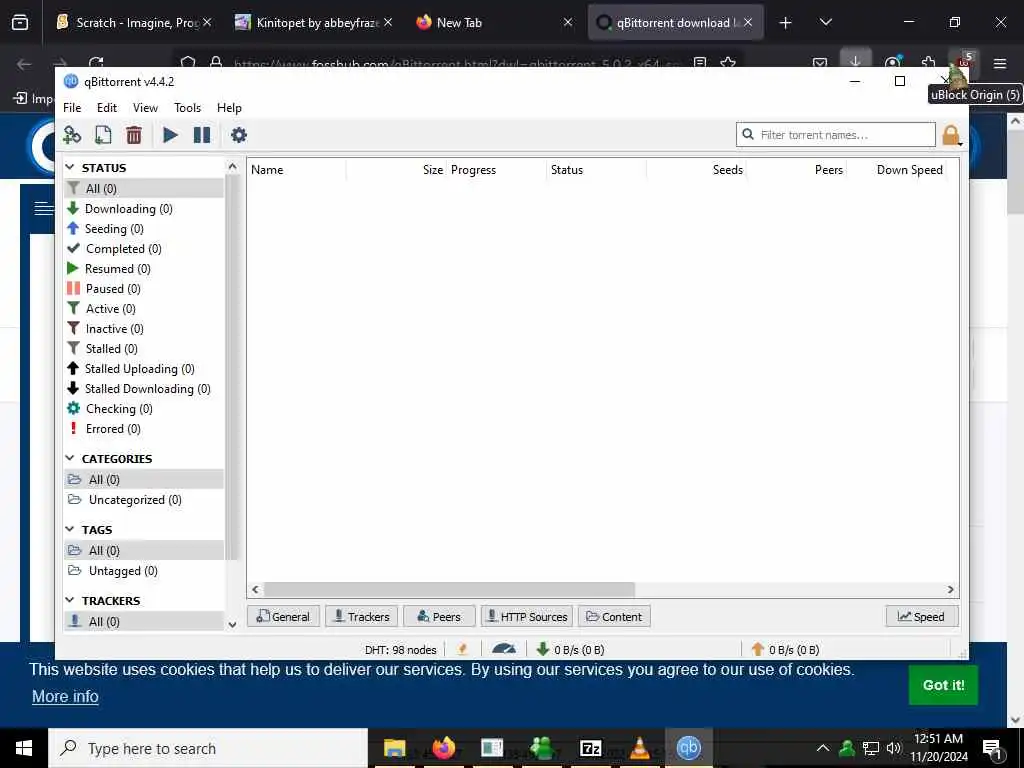Screen dimensions: 1024x768
Task: Select All (0) under Trackers
Action: [x=144, y=622]
